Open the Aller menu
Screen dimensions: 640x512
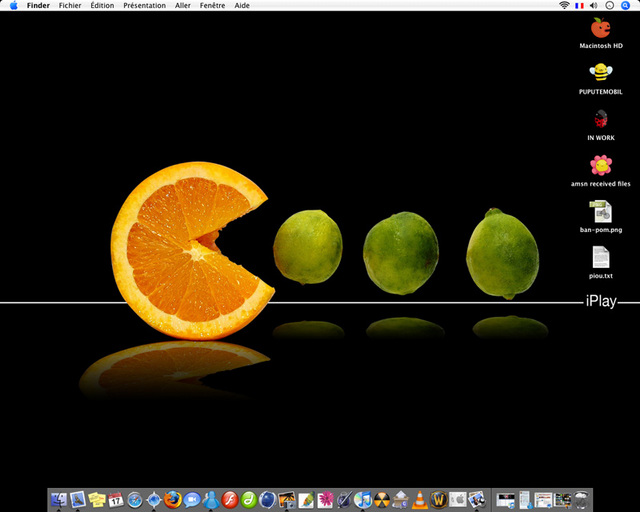click(183, 5)
